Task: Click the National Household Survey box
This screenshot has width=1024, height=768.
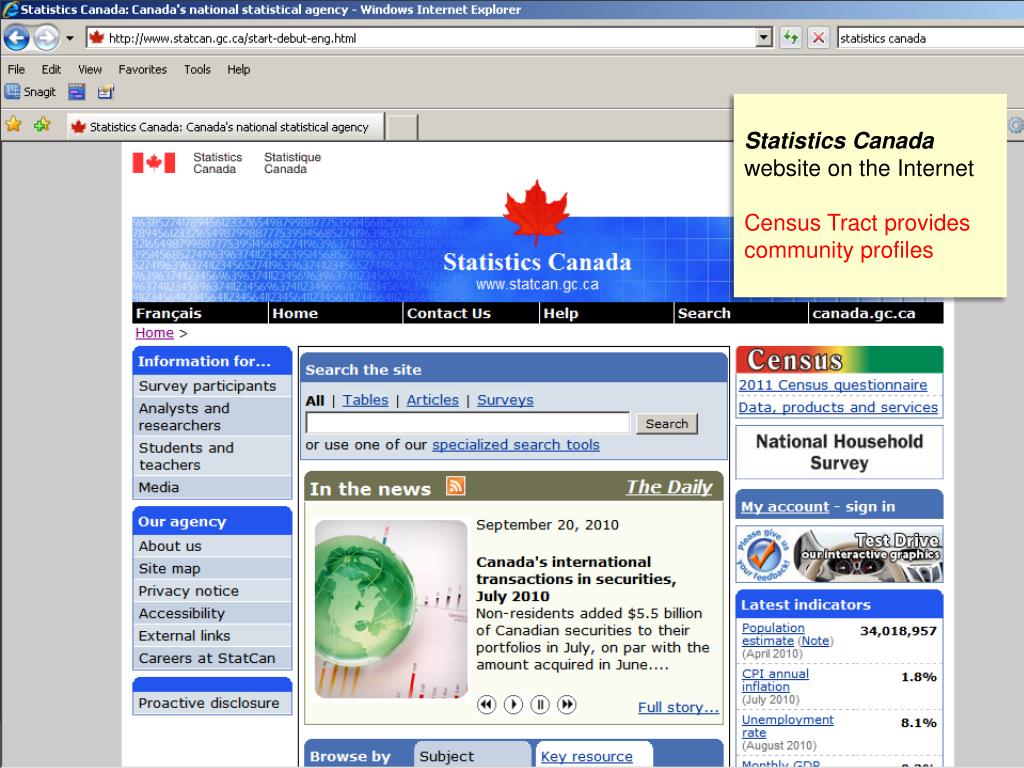Action: [839, 452]
